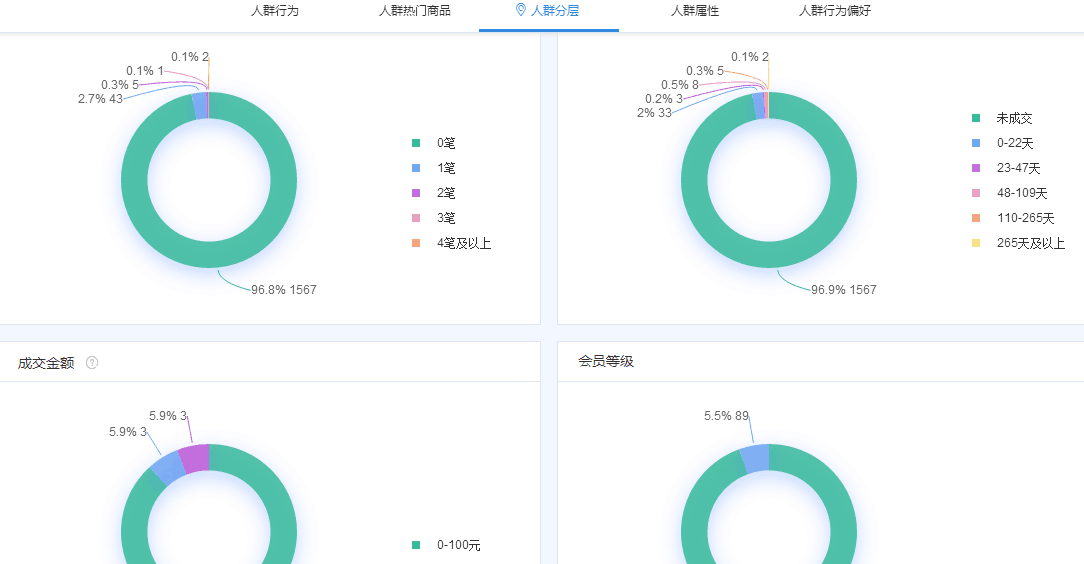Click the pink swatch beside 48-109天

976,193
